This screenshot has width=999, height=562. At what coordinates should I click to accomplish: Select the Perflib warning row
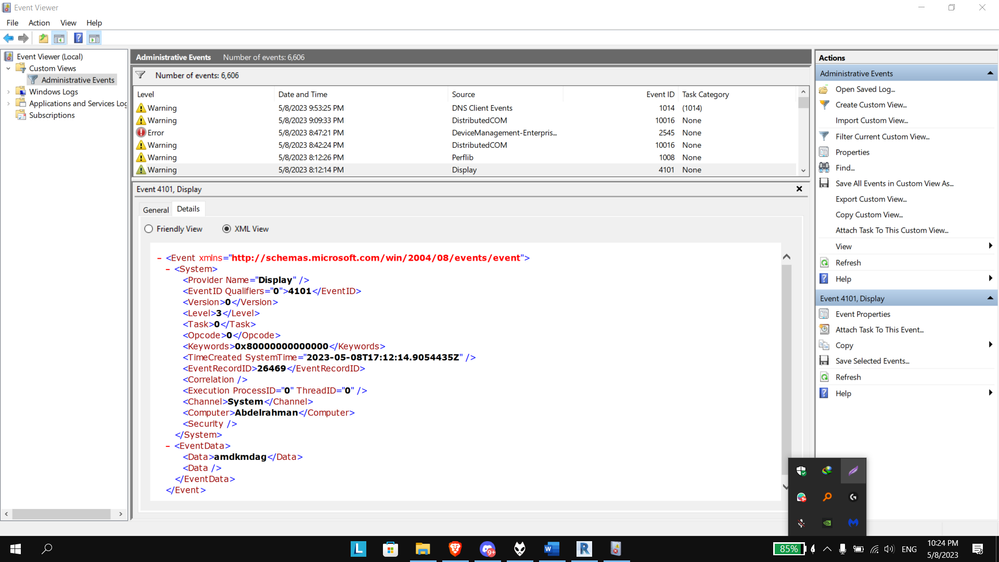[465, 157]
